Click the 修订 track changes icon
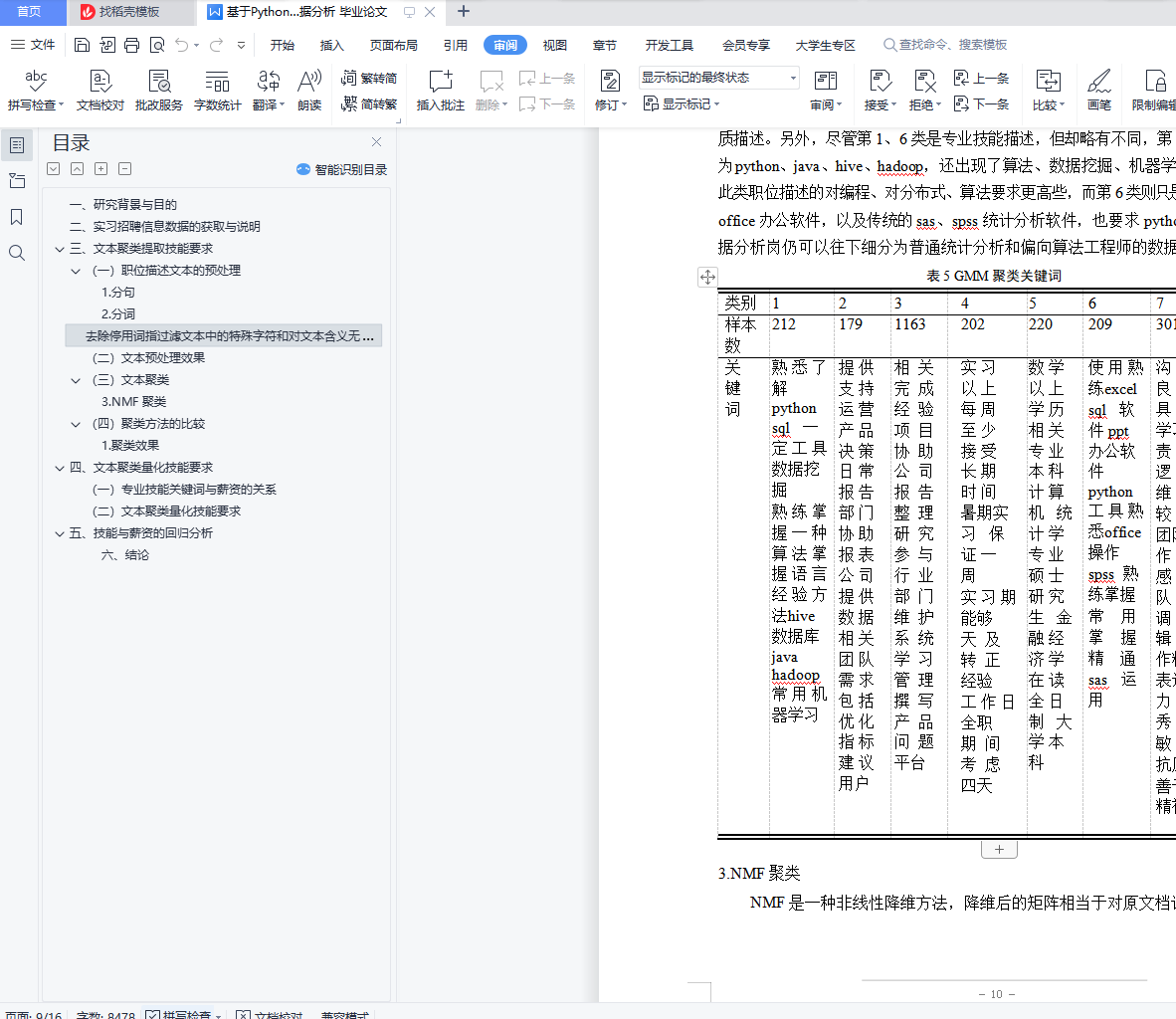This screenshot has height=1019, width=1176. (610, 81)
